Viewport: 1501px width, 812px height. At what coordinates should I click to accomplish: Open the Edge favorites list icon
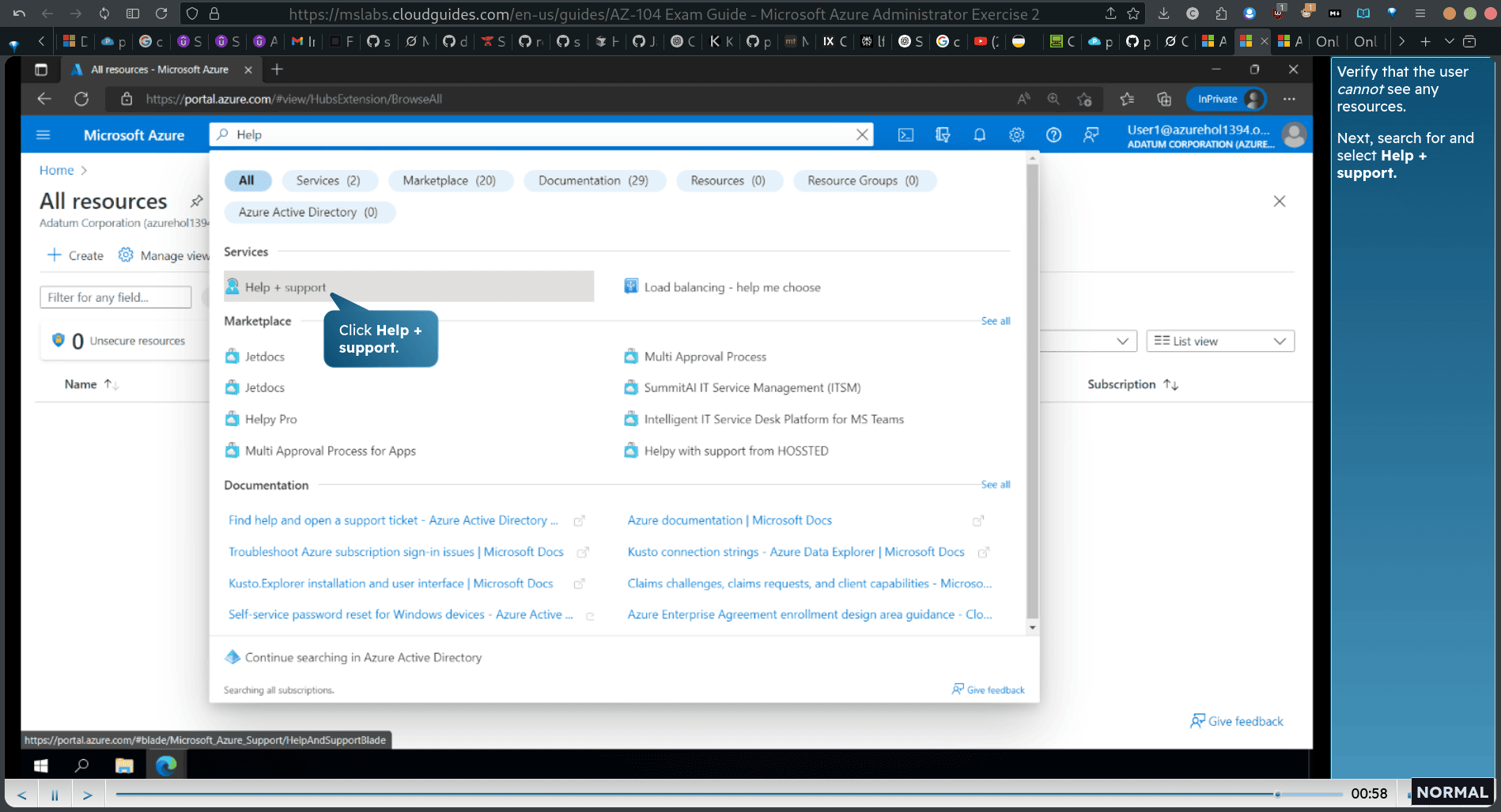(1127, 99)
